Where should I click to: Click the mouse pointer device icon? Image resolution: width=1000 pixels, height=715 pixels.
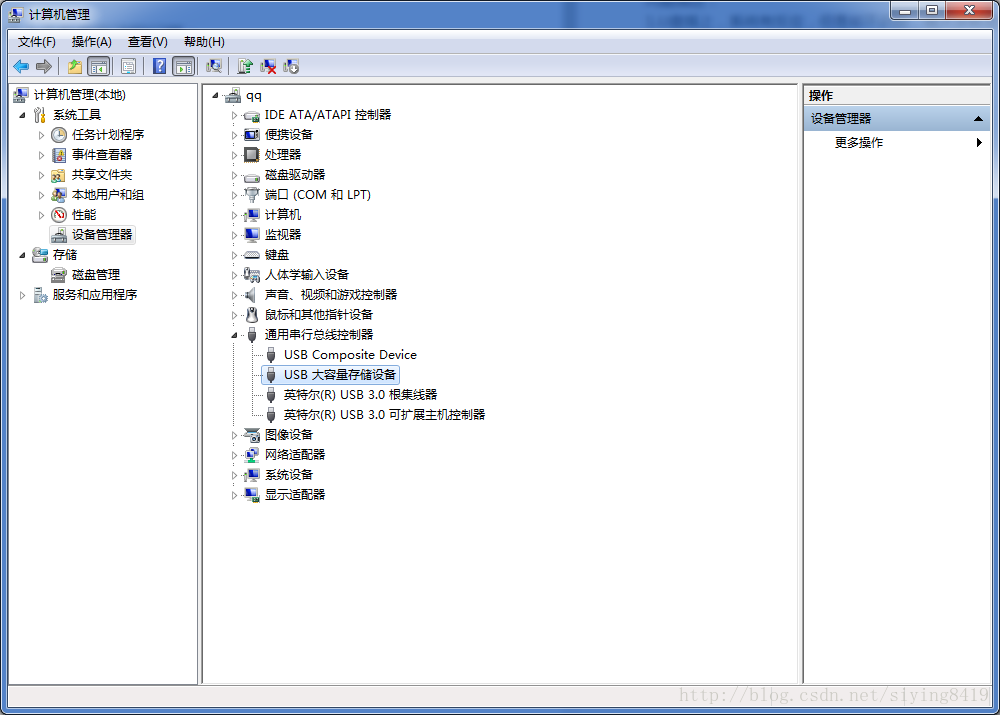tap(252, 315)
